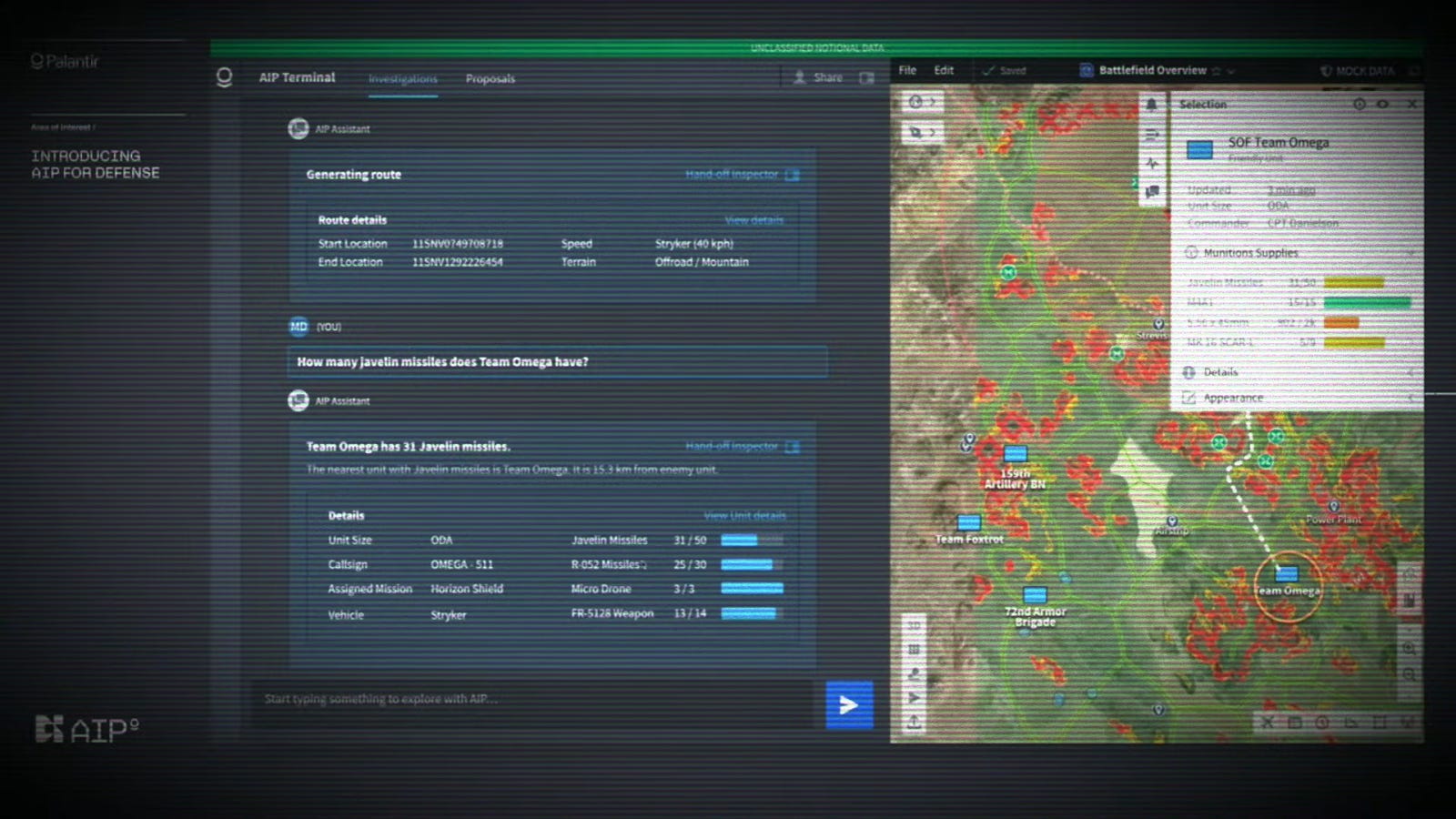Click the 'CPT Danielson' commander value
The image size is (1456, 819).
(1303, 223)
